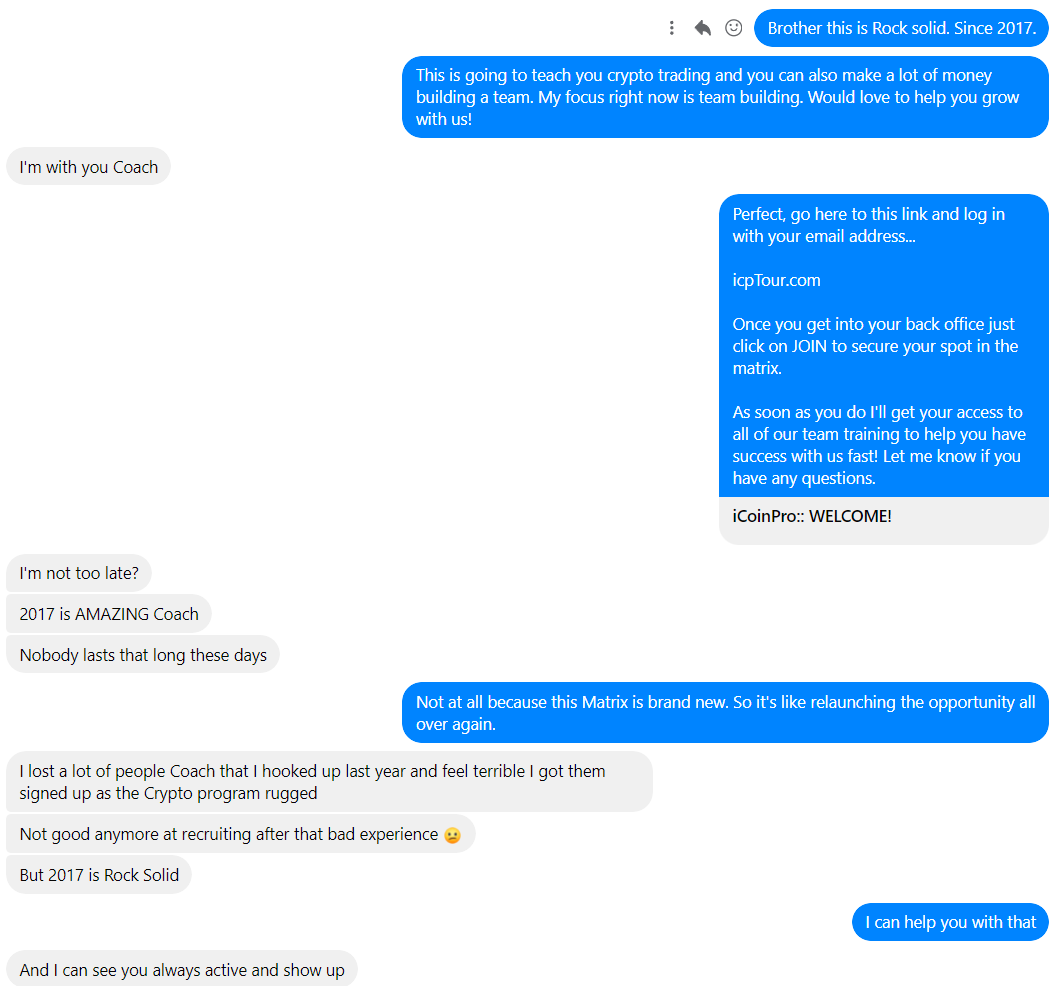This screenshot has height=986, width=1052.
Task: Click the sad face emoji in message
Action: click(453, 835)
